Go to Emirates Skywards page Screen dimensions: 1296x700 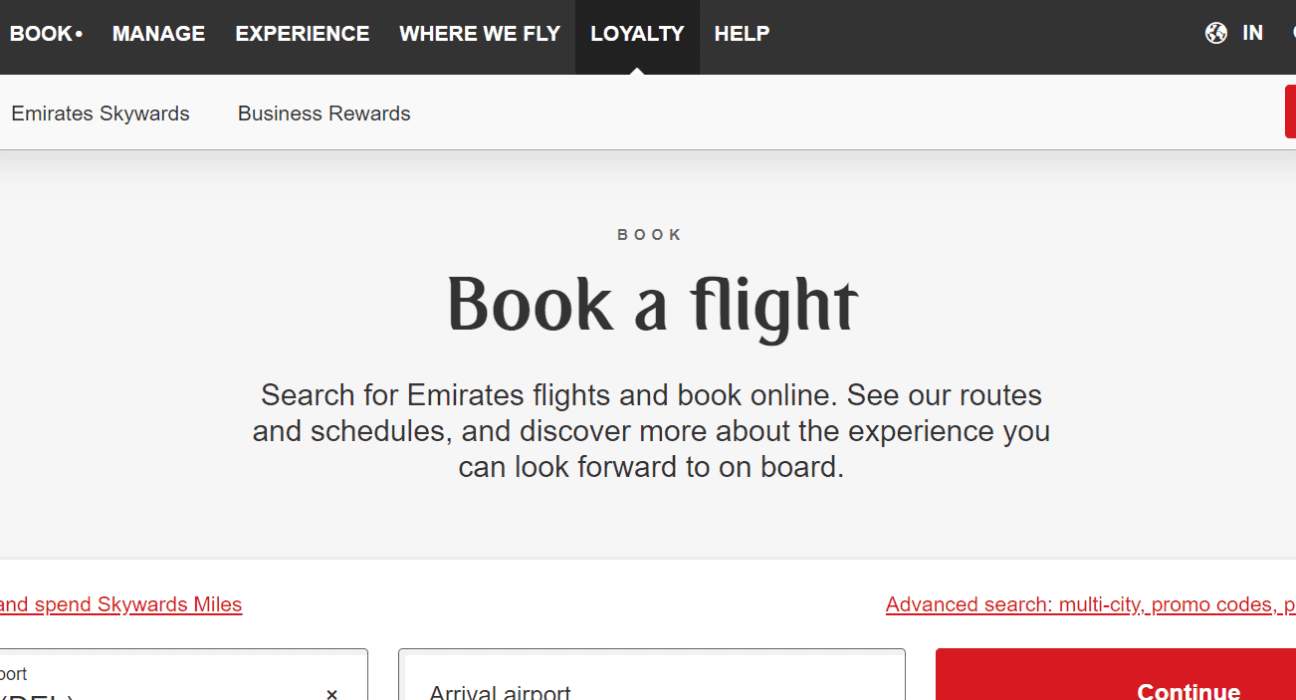(x=100, y=113)
